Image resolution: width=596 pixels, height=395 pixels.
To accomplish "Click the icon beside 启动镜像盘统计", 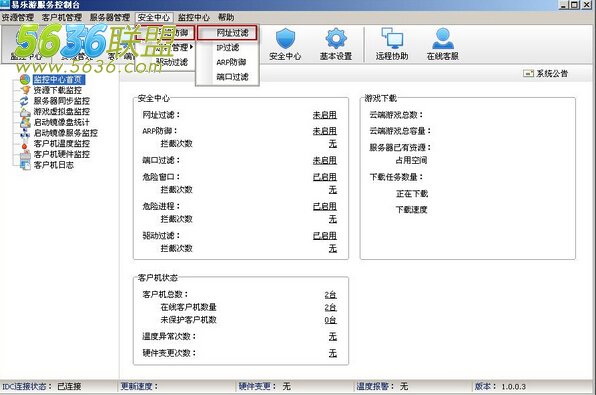I will coord(25,122).
